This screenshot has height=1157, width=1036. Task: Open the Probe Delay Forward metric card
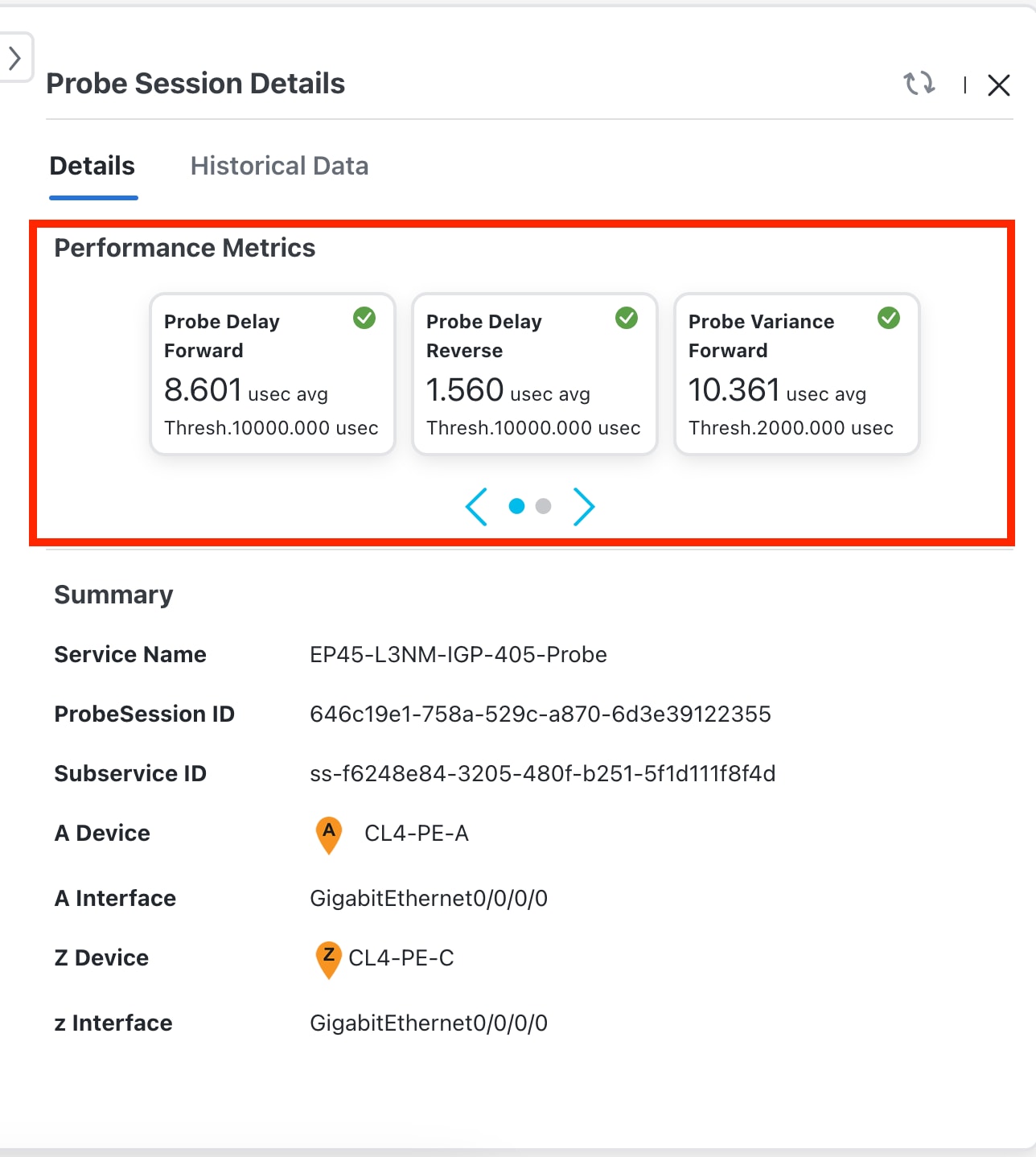click(x=272, y=374)
